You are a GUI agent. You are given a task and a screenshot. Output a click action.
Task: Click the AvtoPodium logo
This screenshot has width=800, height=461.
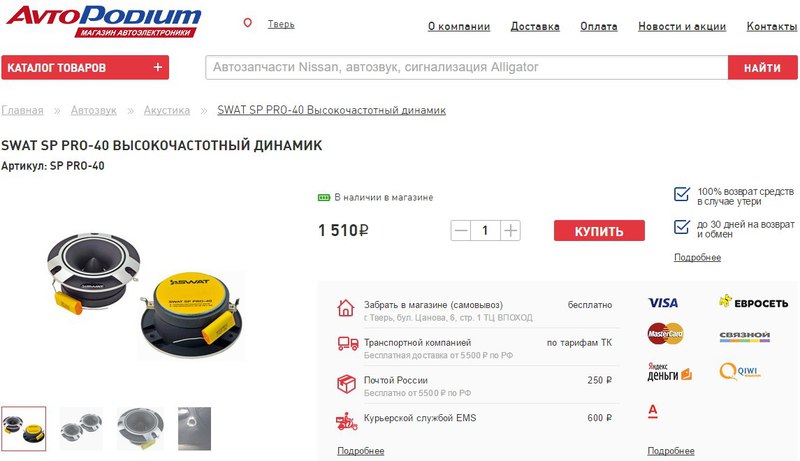point(104,21)
